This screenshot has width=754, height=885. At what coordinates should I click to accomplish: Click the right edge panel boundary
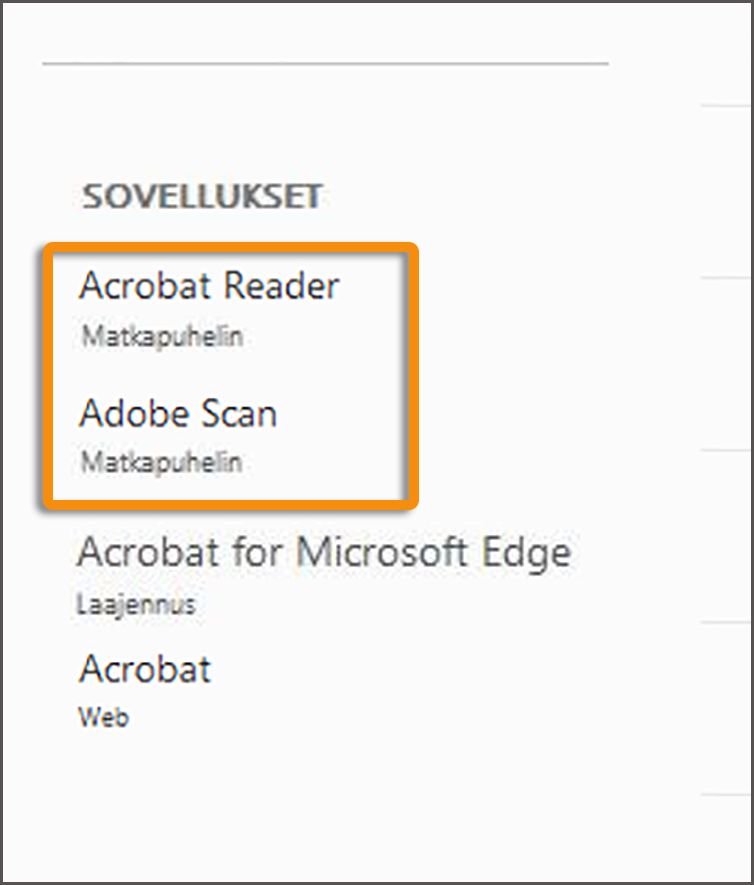(x=748, y=440)
